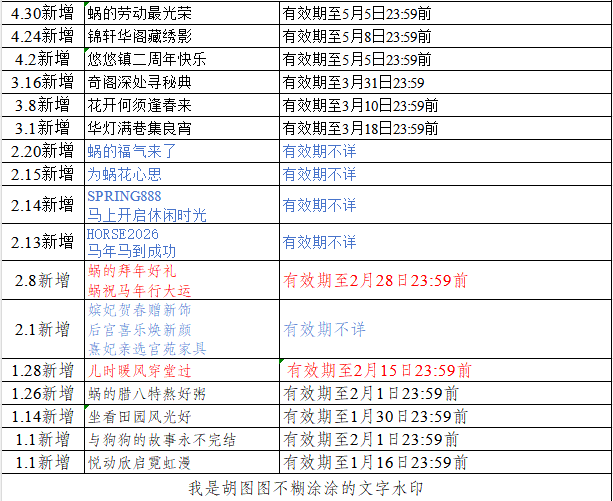Select the code '悦动欣启霓虹漫'
The image size is (613, 501).
pyautogui.click(x=140, y=463)
